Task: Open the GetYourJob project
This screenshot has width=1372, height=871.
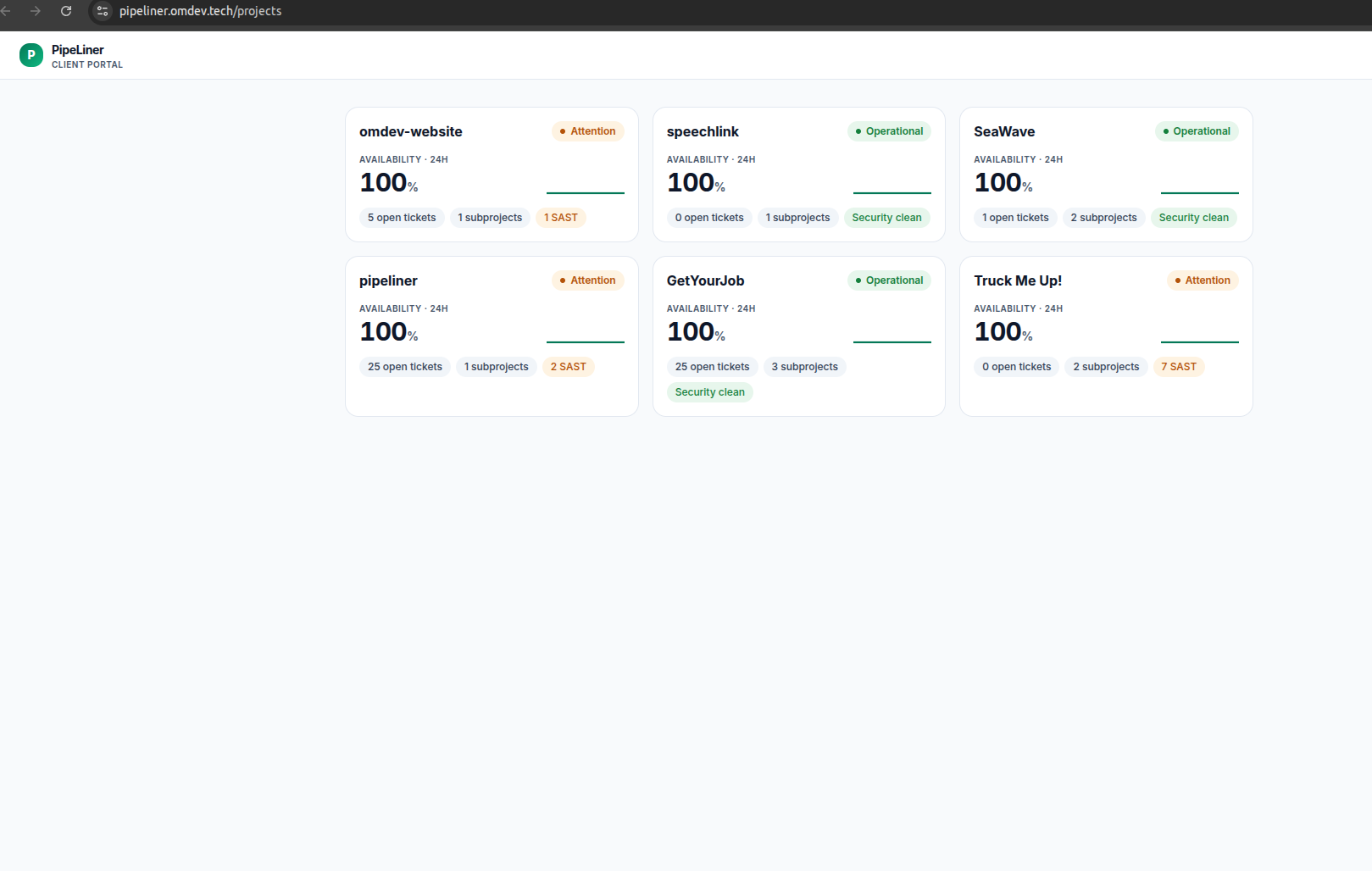Action: 705,280
